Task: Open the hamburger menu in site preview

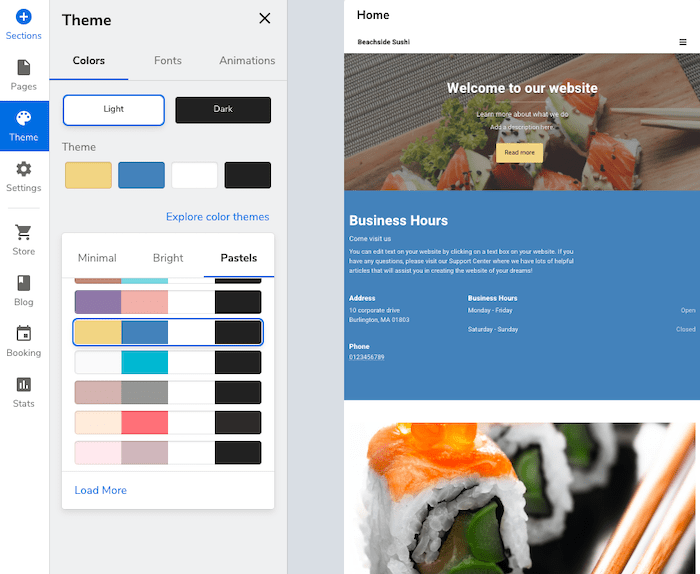Action: [x=683, y=42]
